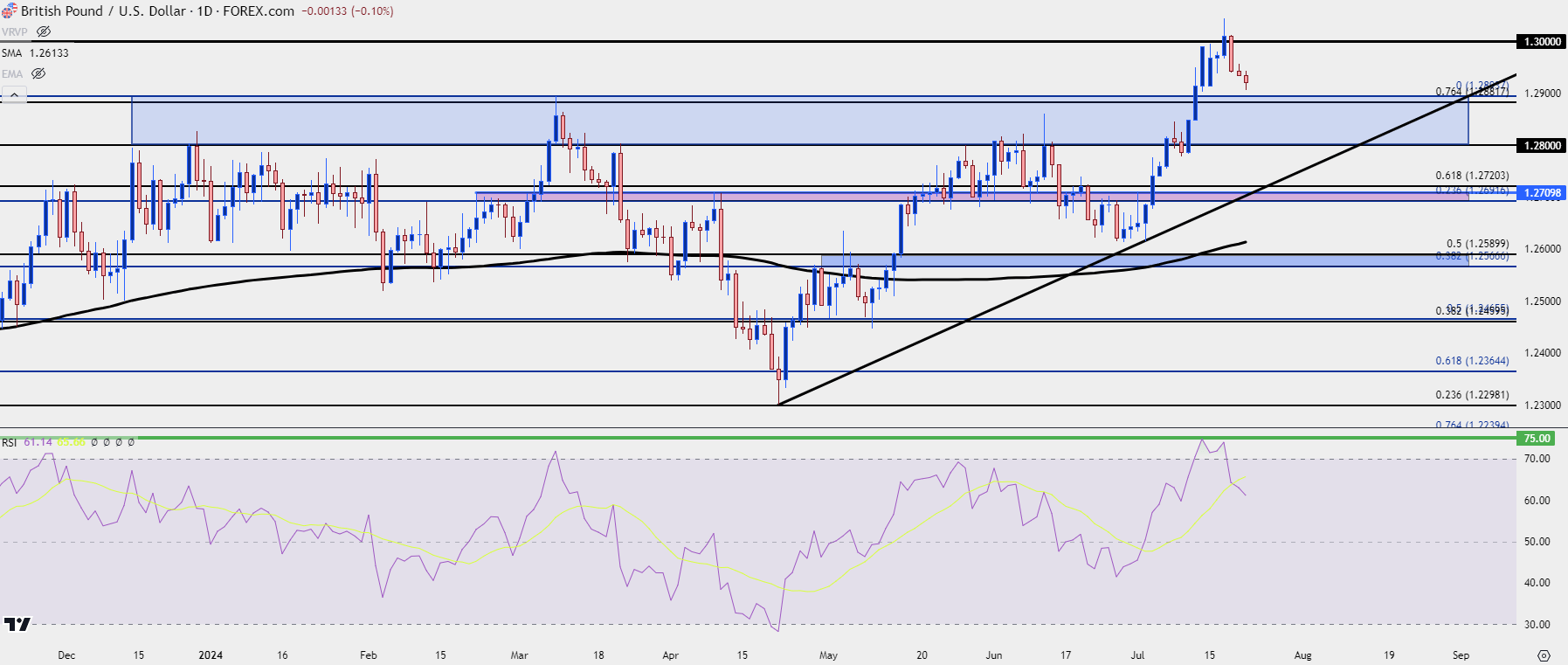This screenshot has height=665, width=1568.
Task: Click the green 75.00 RSI level label
Action: [1537, 438]
